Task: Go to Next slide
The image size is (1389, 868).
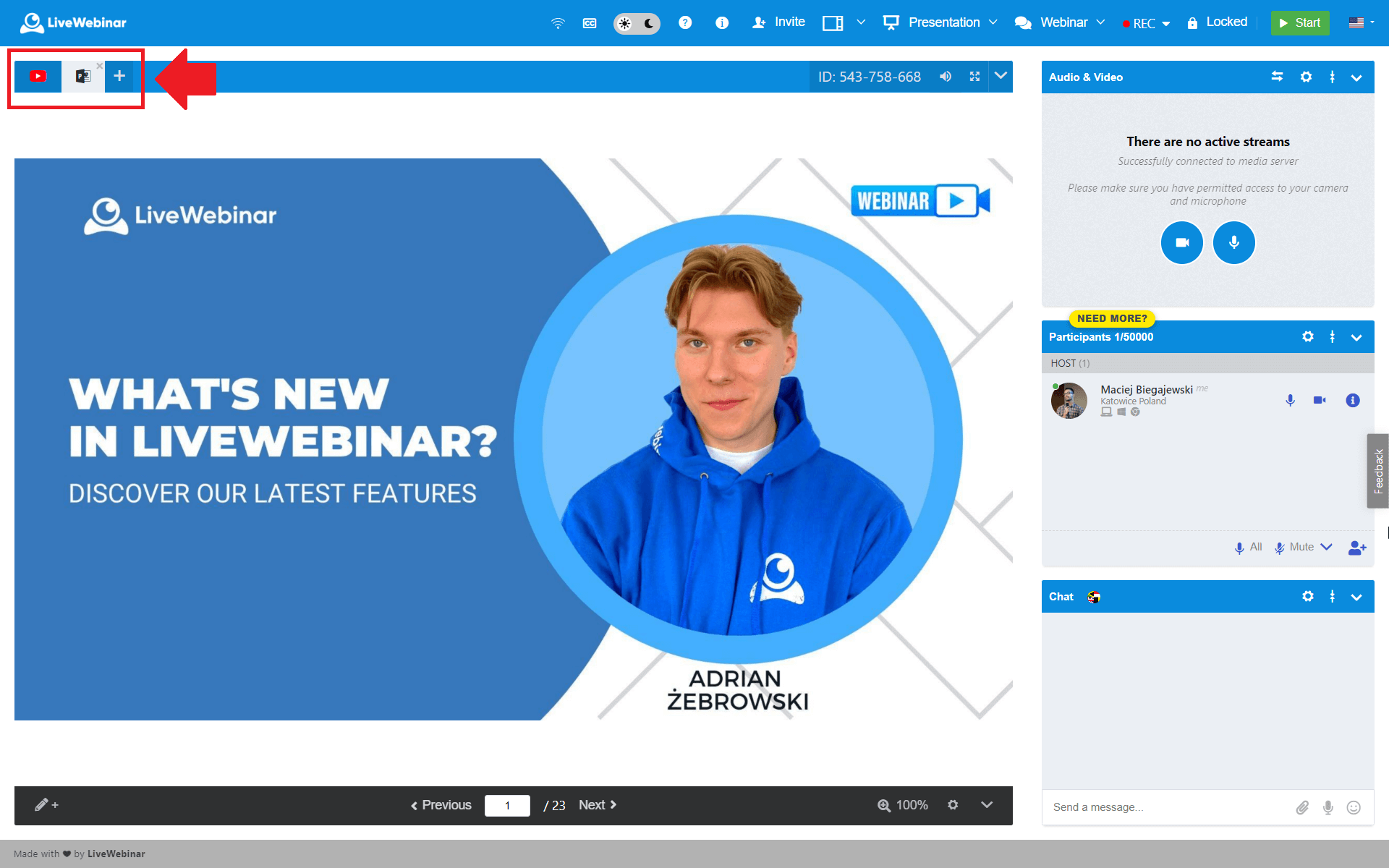Action: click(x=598, y=805)
